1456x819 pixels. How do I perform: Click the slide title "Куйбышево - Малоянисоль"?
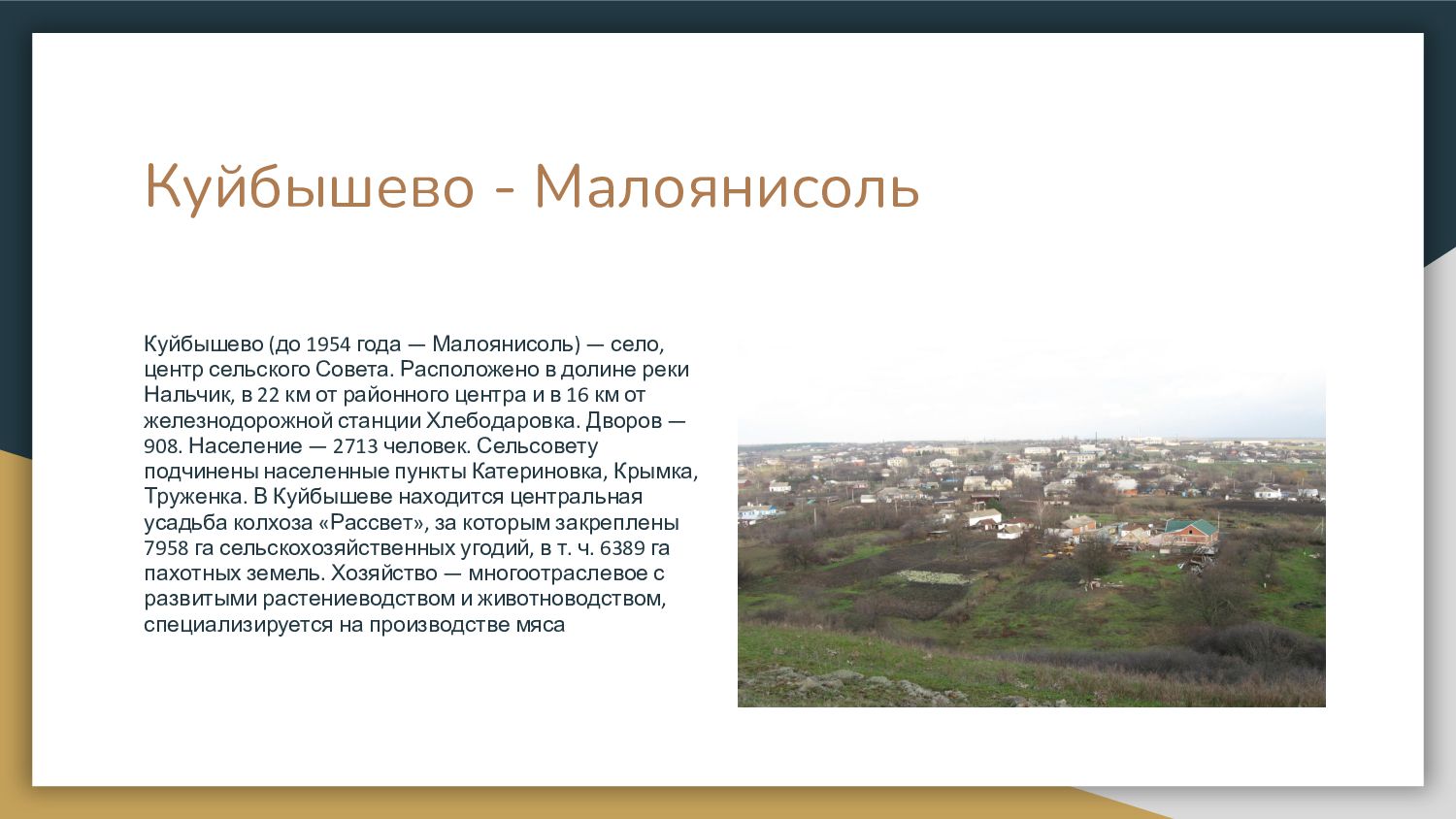tap(532, 186)
